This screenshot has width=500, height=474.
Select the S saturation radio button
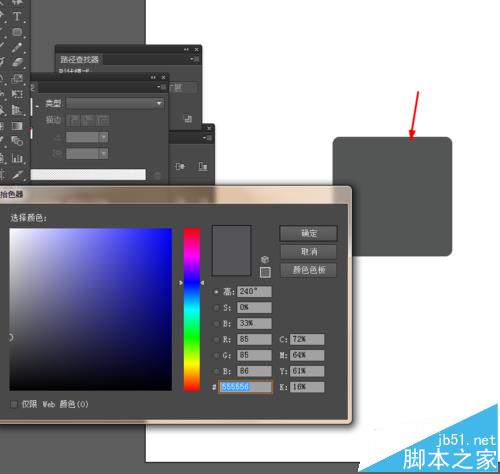click(x=216, y=308)
